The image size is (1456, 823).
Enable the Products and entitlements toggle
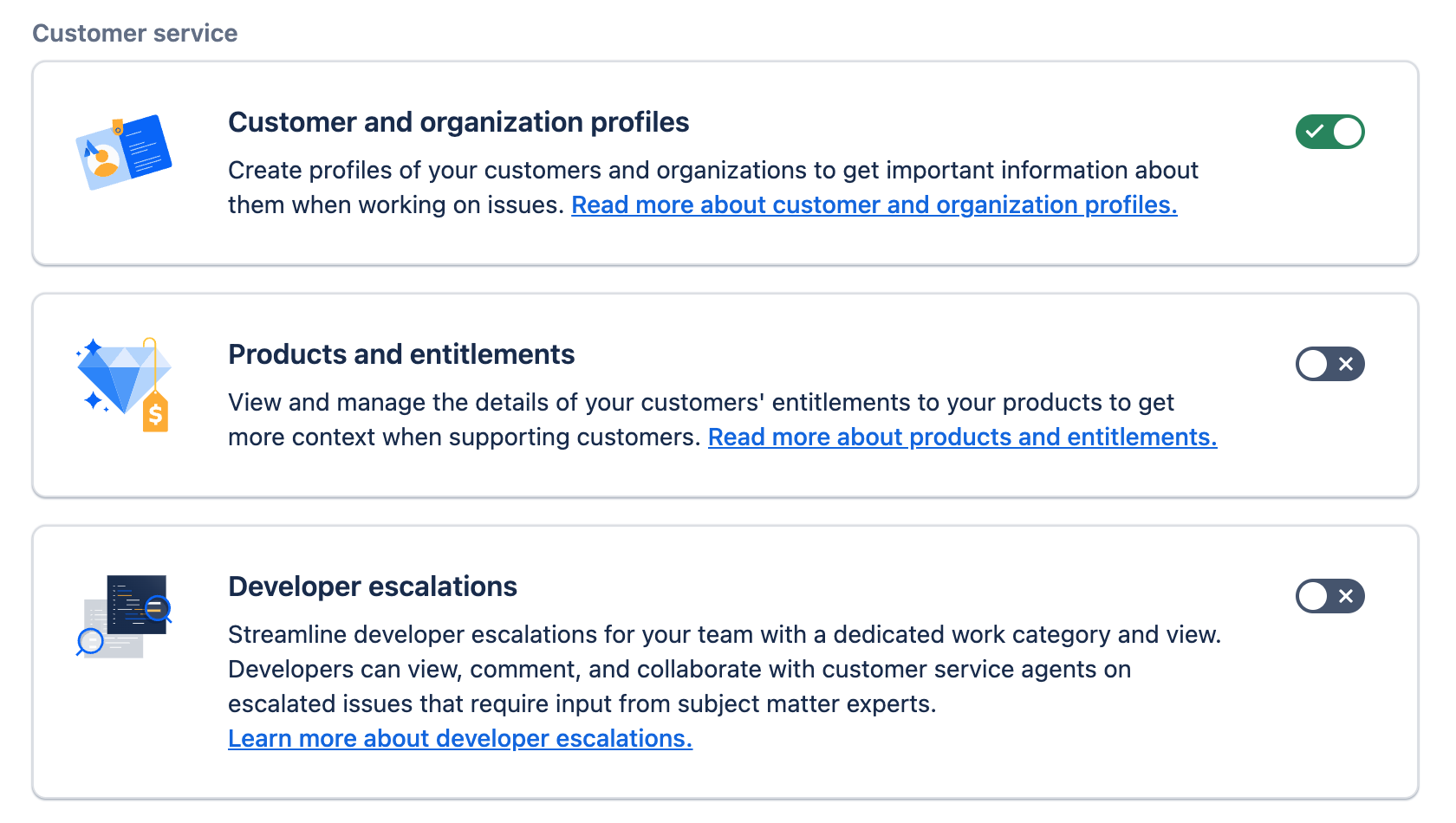pos(1330,364)
